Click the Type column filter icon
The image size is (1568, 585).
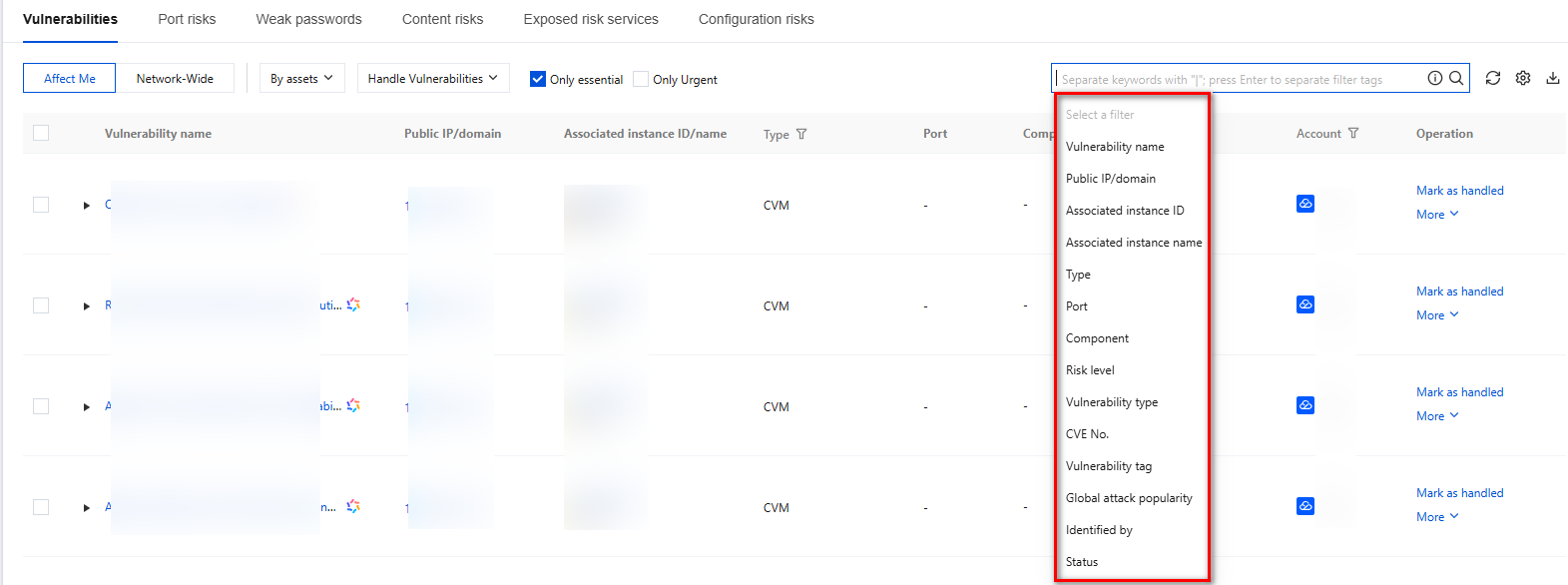click(801, 134)
